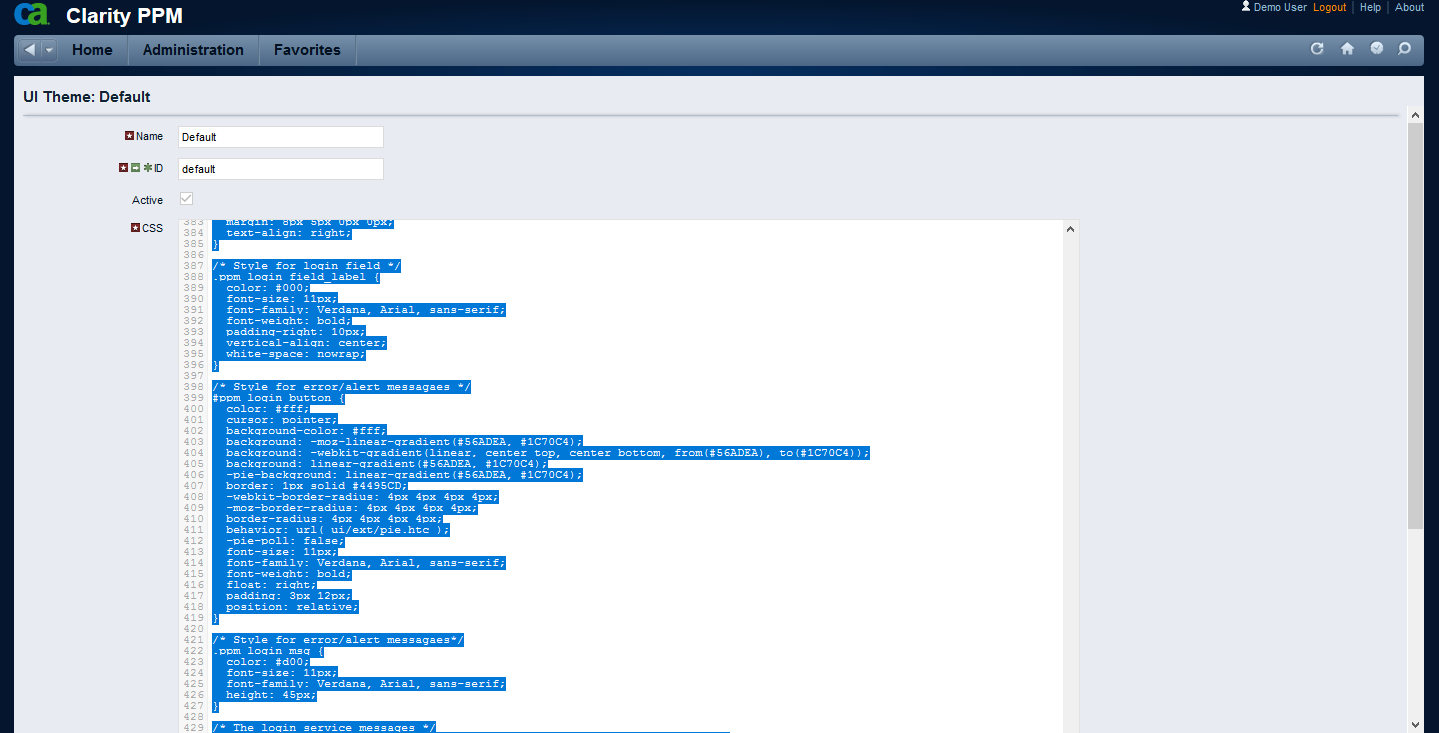Image resolution: width=1439 pixels, height=733 pixels.
Task: Open the back history dropdown arrow
Action: coord(49,50)
